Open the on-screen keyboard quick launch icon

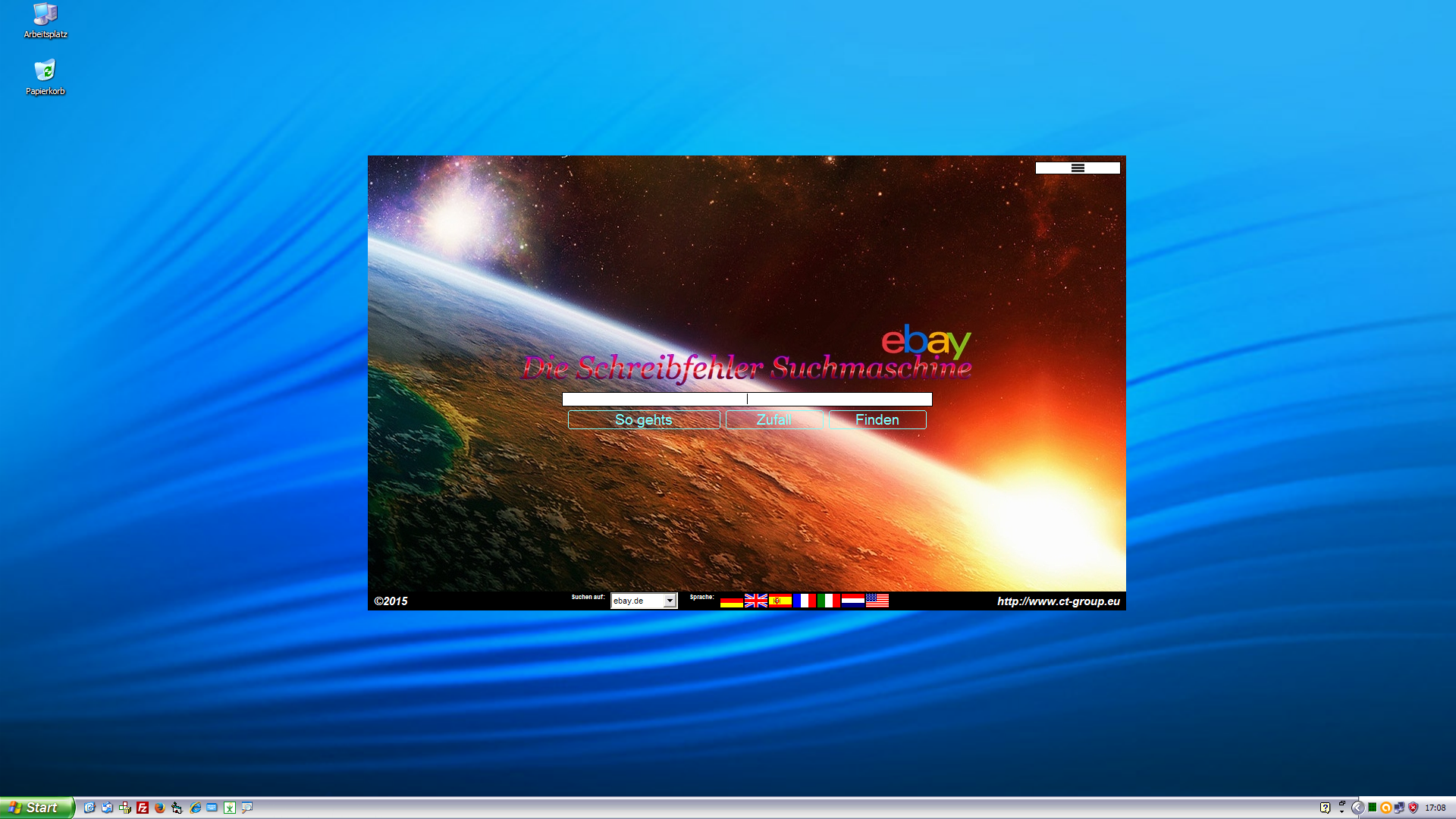[212, 808]
